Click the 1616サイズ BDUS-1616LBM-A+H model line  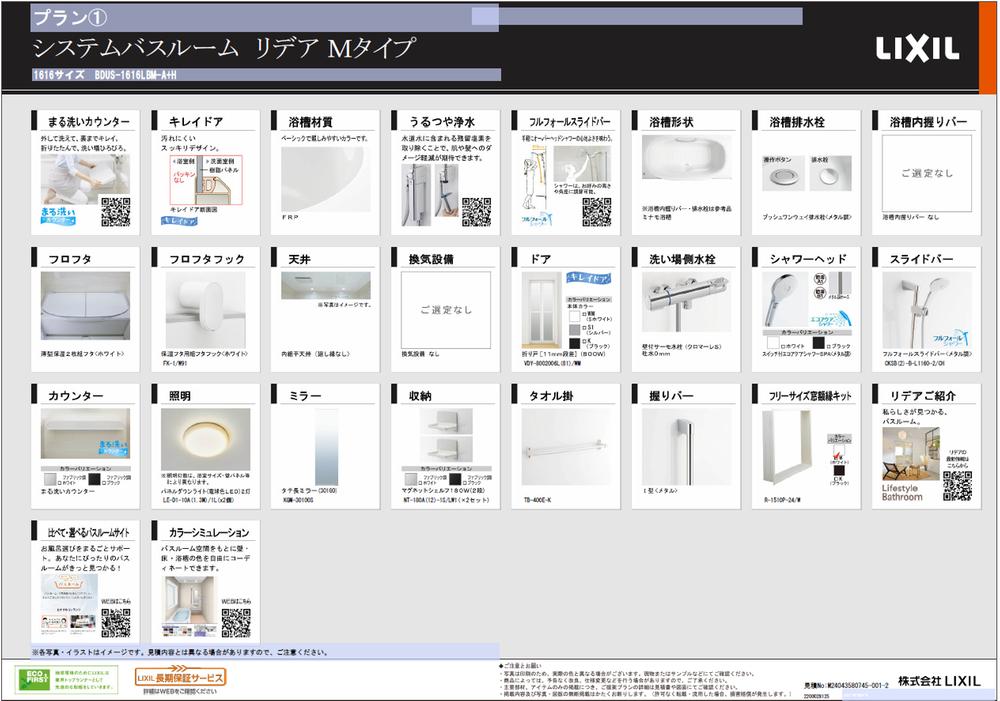pos(105,75)
